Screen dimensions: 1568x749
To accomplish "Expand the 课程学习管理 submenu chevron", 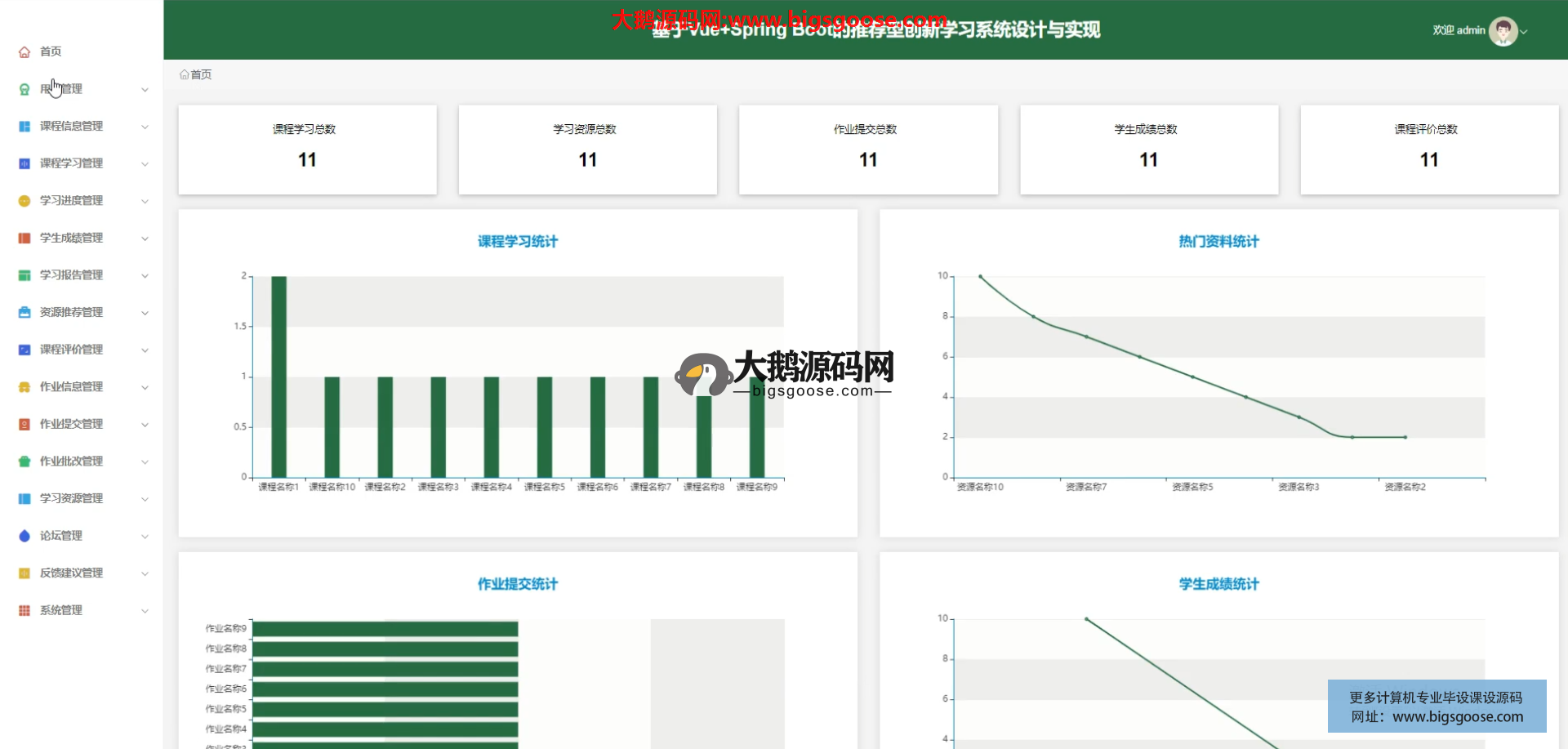I will pyautogui.click(x=145, y=164).
